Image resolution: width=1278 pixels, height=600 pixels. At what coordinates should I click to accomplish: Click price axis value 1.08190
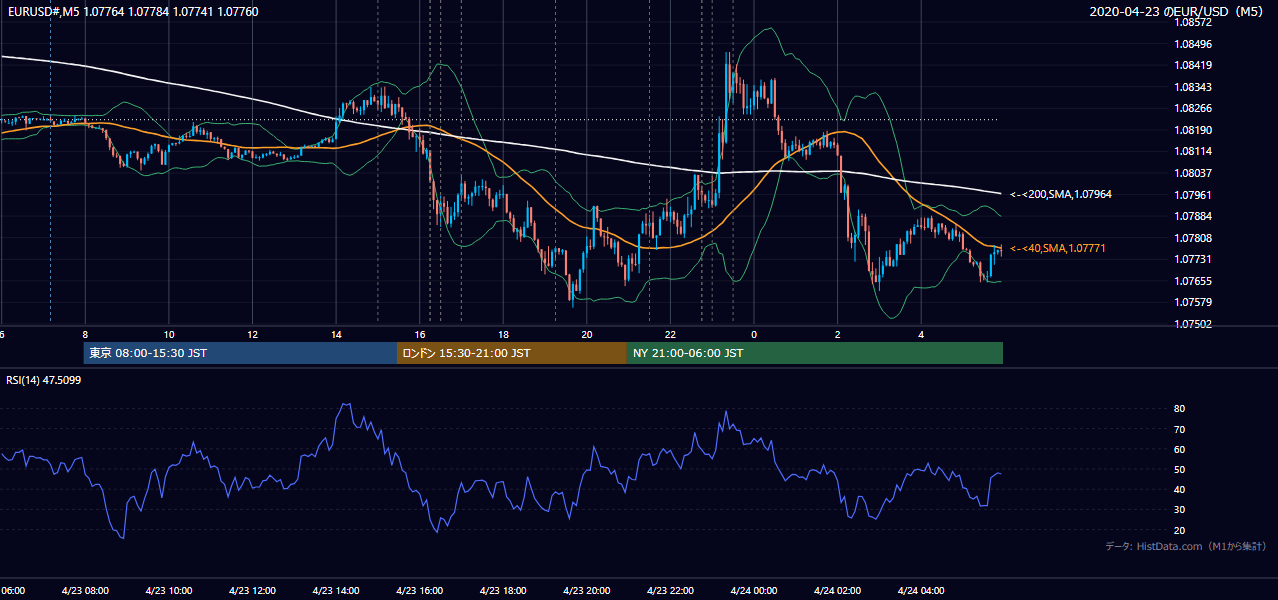pos(1193,130)
